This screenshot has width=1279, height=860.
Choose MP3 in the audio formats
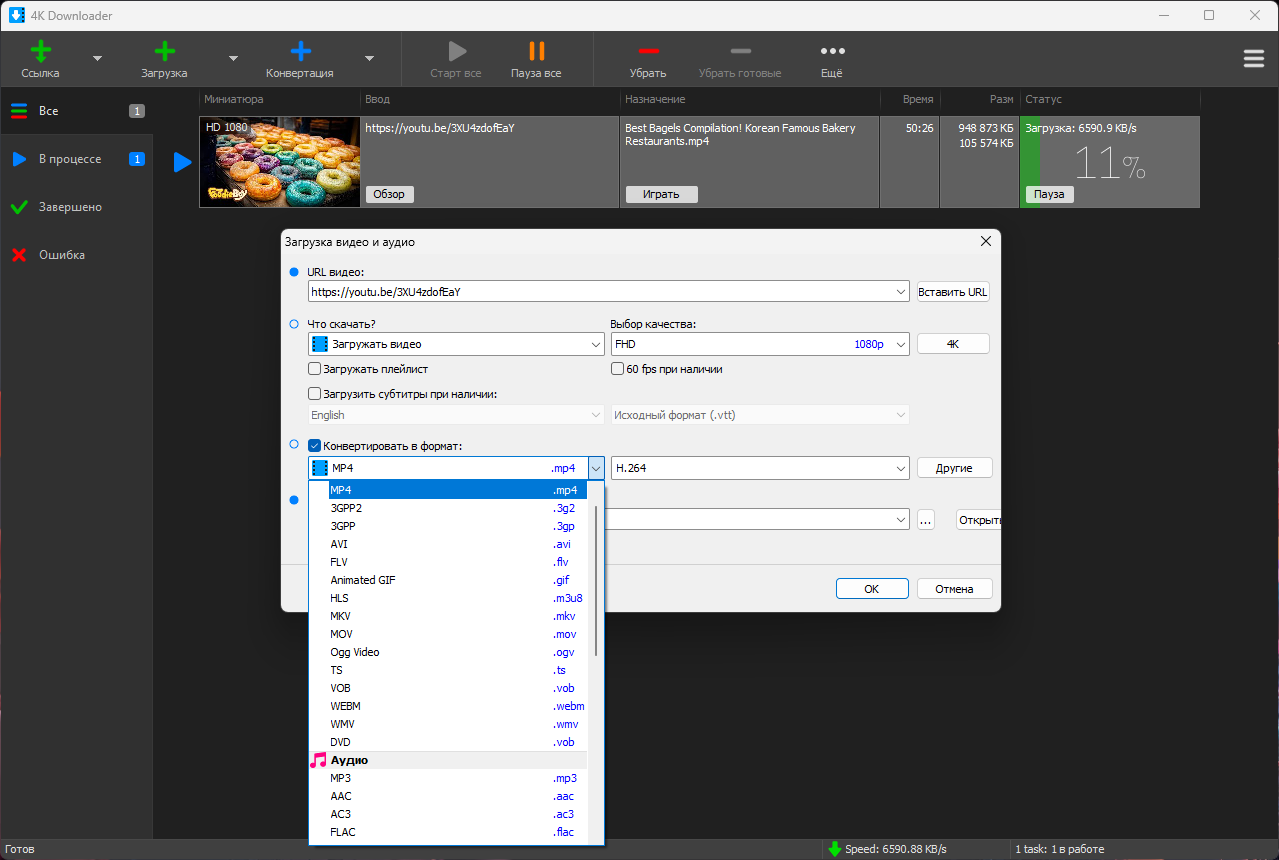click(x=341, y=778)
